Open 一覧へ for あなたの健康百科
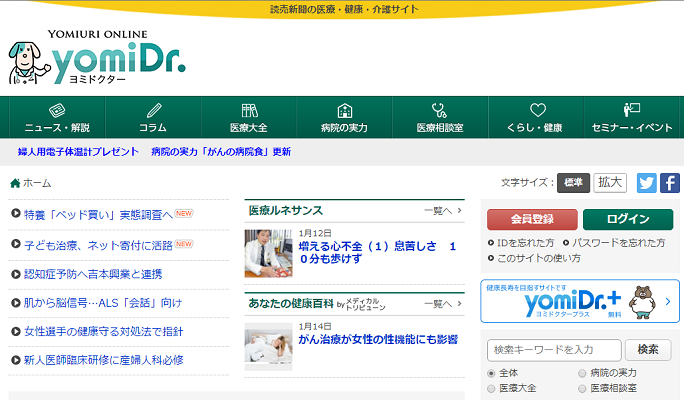Image resolution: width=684 pixels, height=400 pixels. (x=443, y=304)
